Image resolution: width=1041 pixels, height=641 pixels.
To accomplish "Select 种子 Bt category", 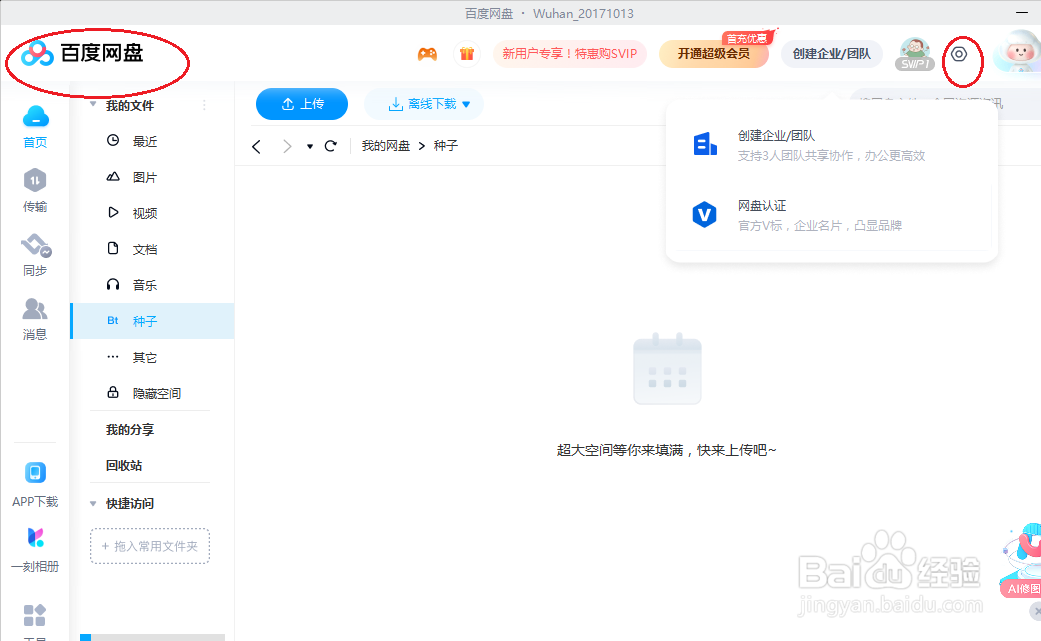I will [x=152, y=321].
